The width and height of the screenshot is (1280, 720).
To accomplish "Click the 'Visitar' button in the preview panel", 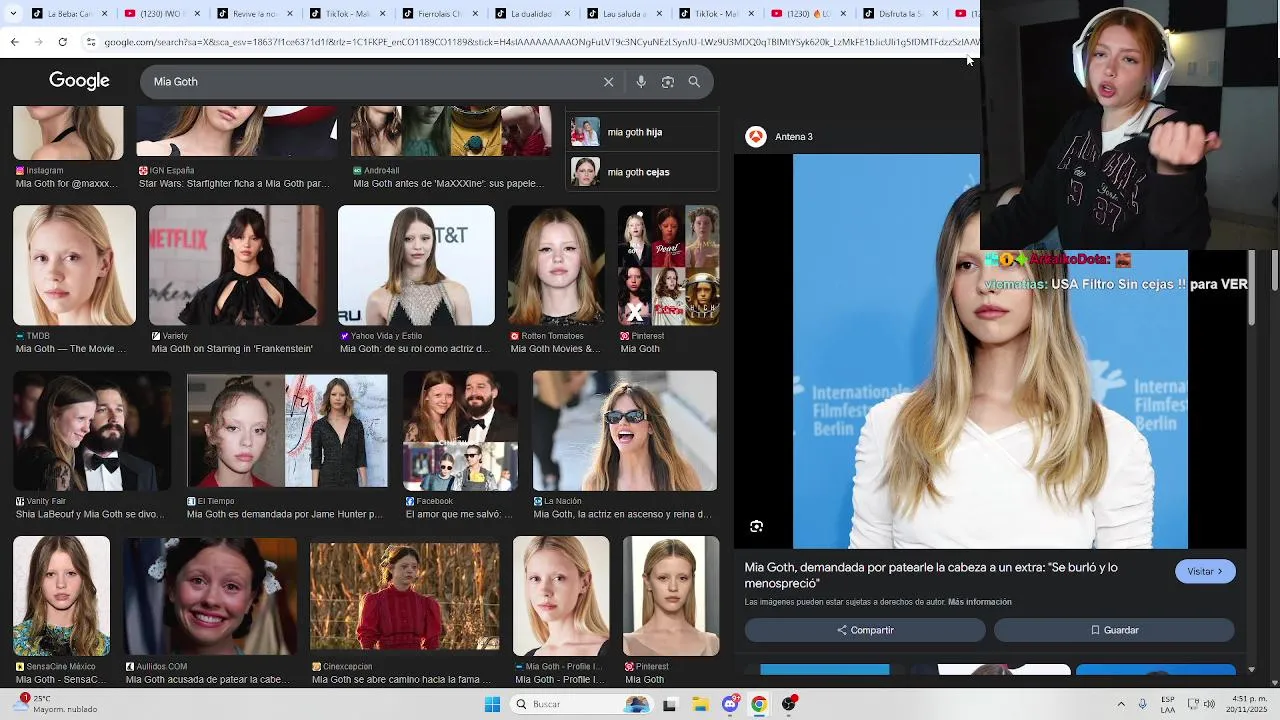I will pos(1205,571).
